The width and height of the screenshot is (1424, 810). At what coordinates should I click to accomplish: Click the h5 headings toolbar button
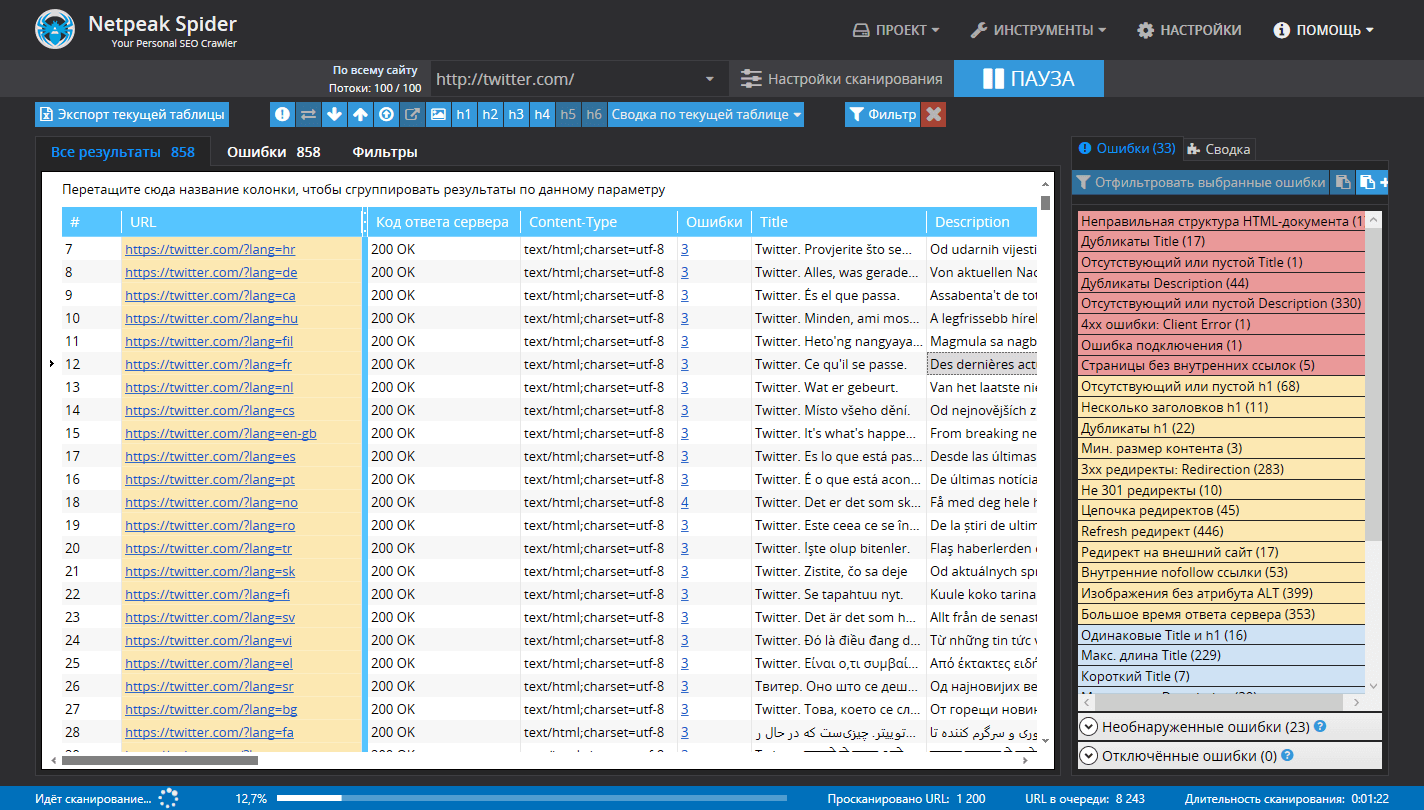568,115
